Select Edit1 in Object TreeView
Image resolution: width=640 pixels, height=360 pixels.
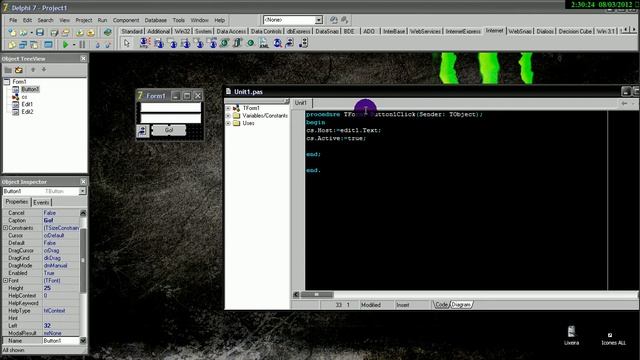(27, 104)
